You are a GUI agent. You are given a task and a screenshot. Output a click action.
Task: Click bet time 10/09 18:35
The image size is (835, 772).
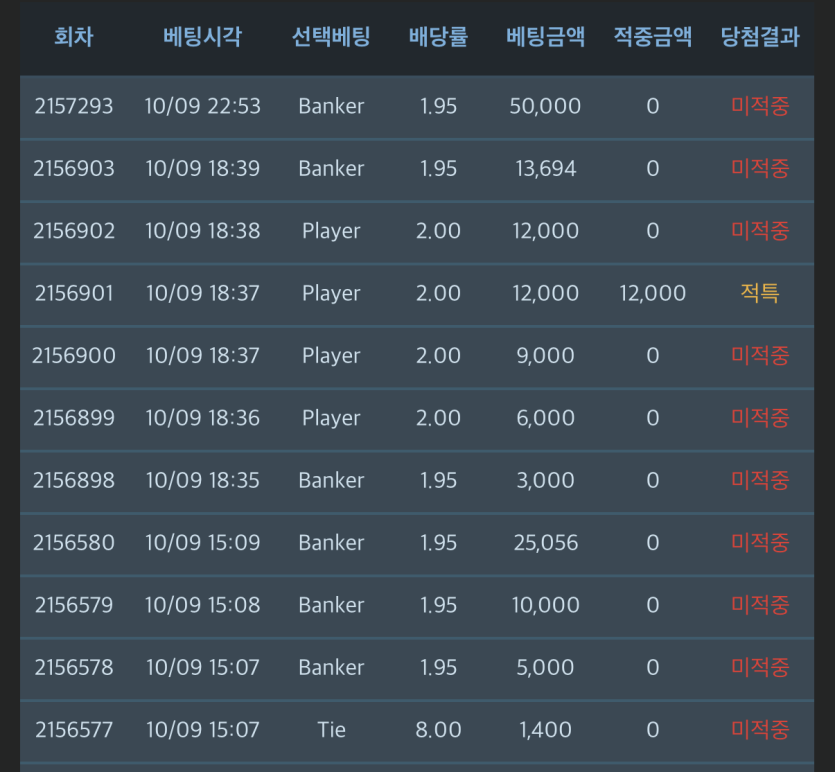(202, 480)
